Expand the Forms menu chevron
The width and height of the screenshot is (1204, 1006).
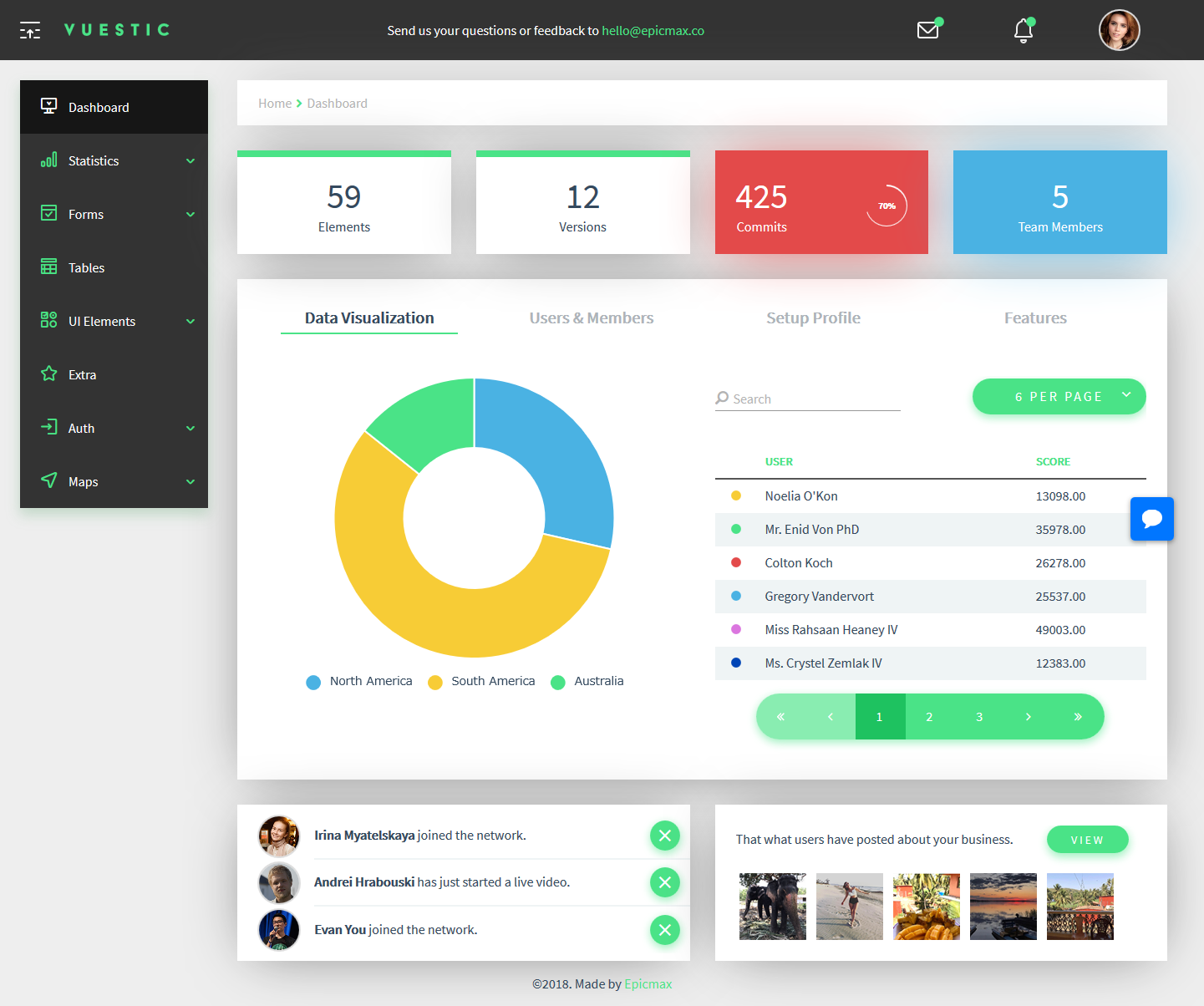pos(191,214)
